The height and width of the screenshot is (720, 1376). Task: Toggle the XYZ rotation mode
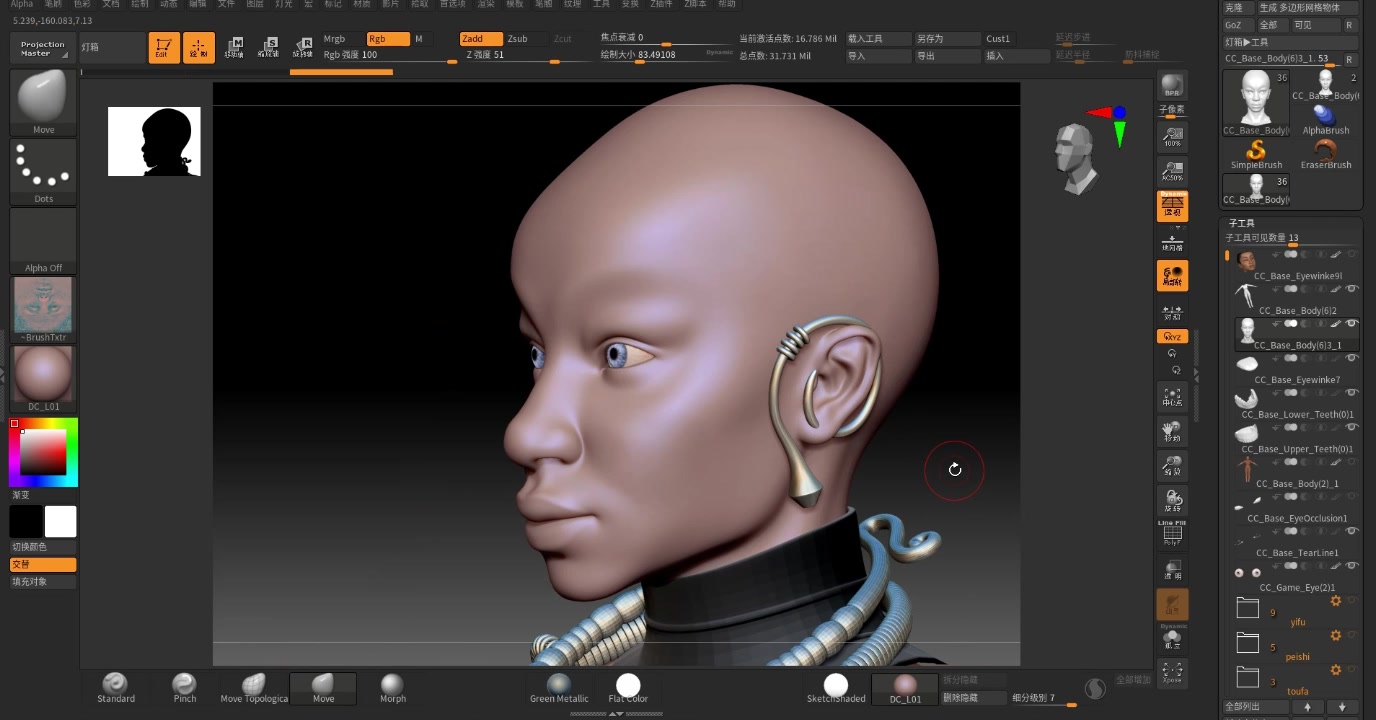[1172, 337]
